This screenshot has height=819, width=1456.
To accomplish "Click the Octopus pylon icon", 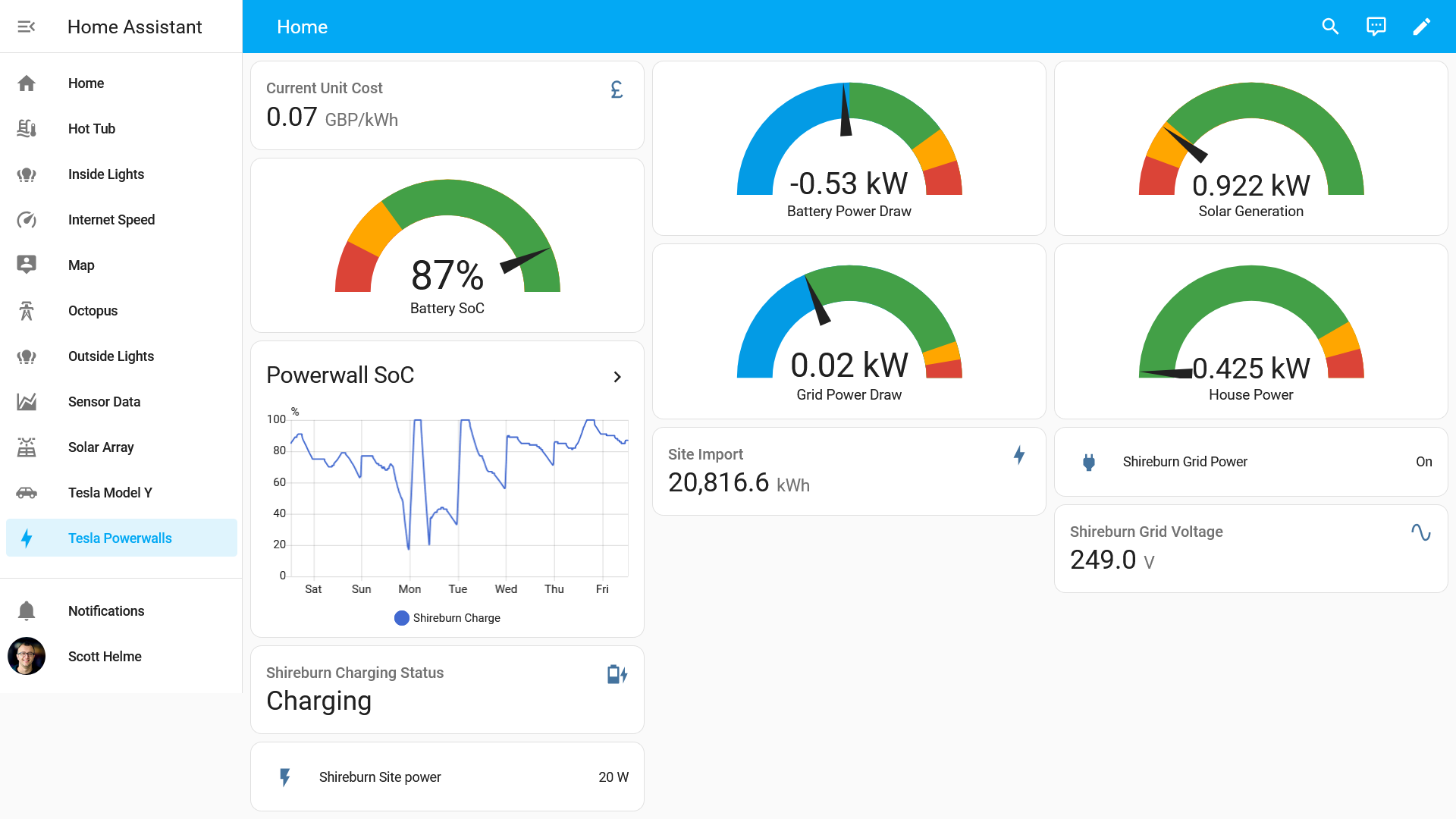I will (27, 311).
